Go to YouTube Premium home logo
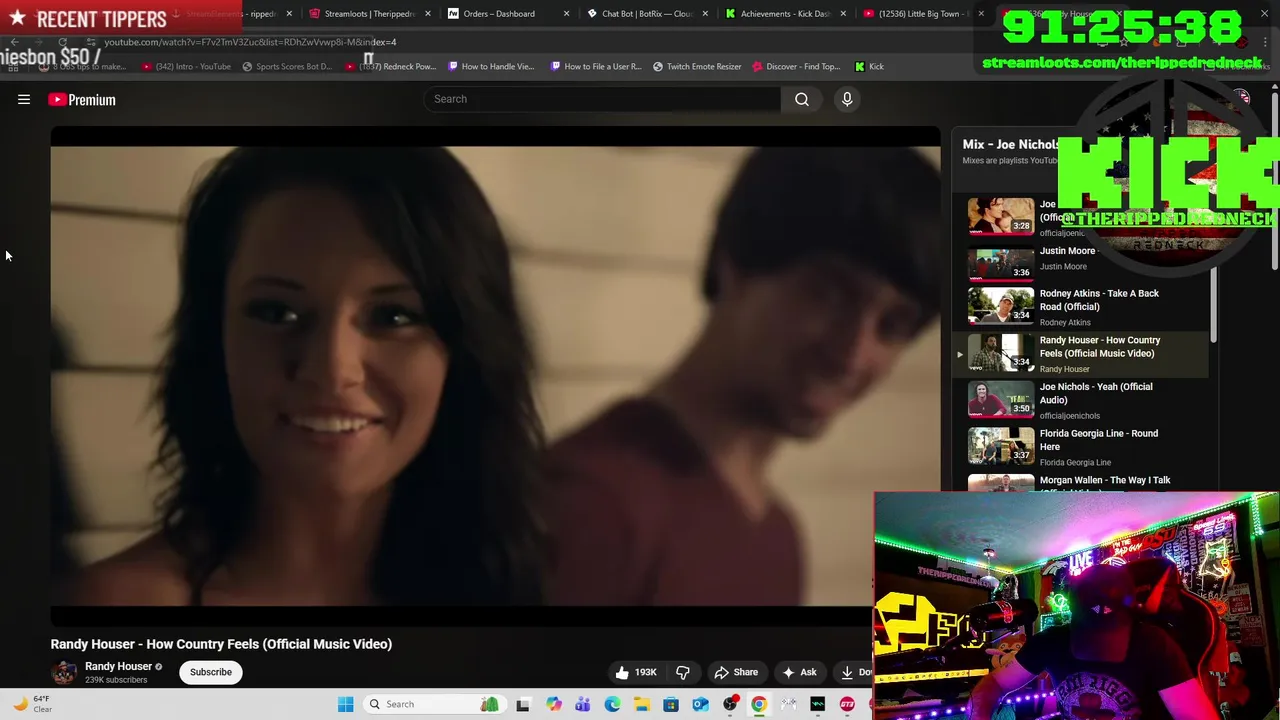Image resolution: width=1280 pixels, height=720 pixels. 82,100
